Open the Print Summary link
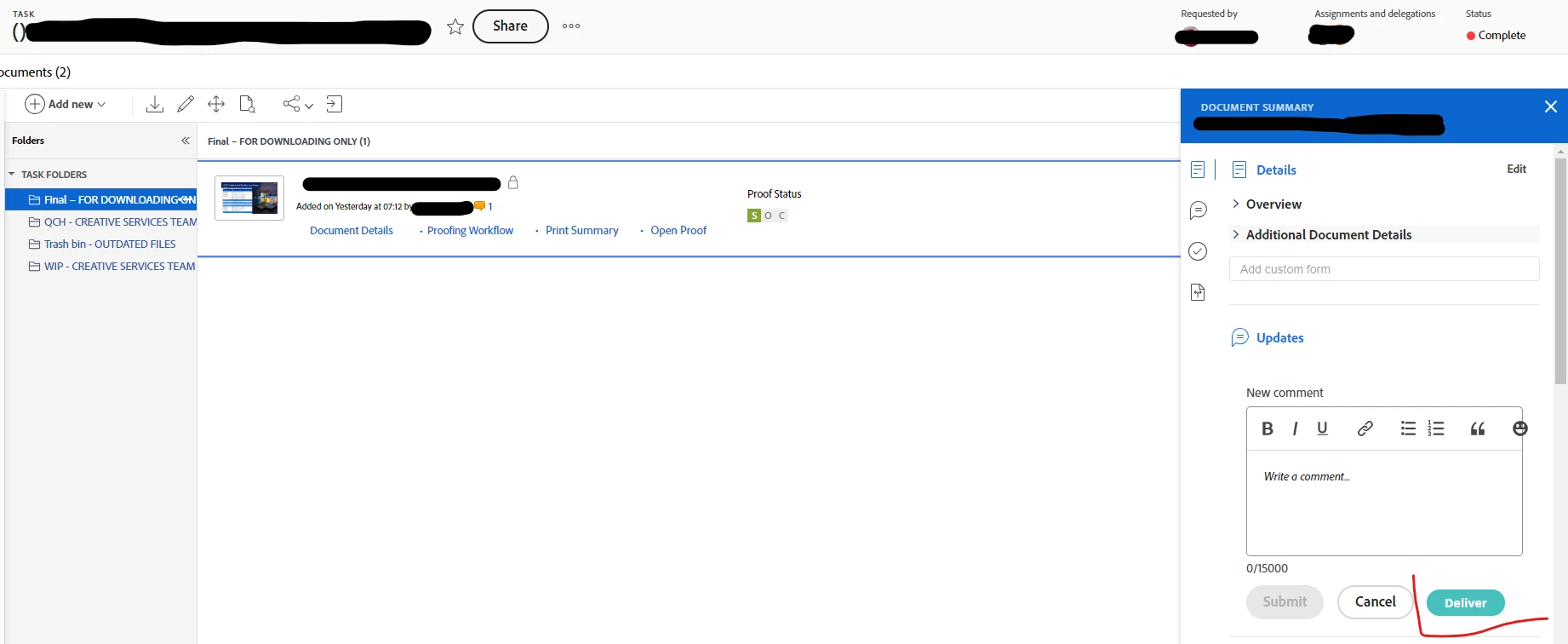This screenshot has height=644, width=1568. click(x=581, y=230)
